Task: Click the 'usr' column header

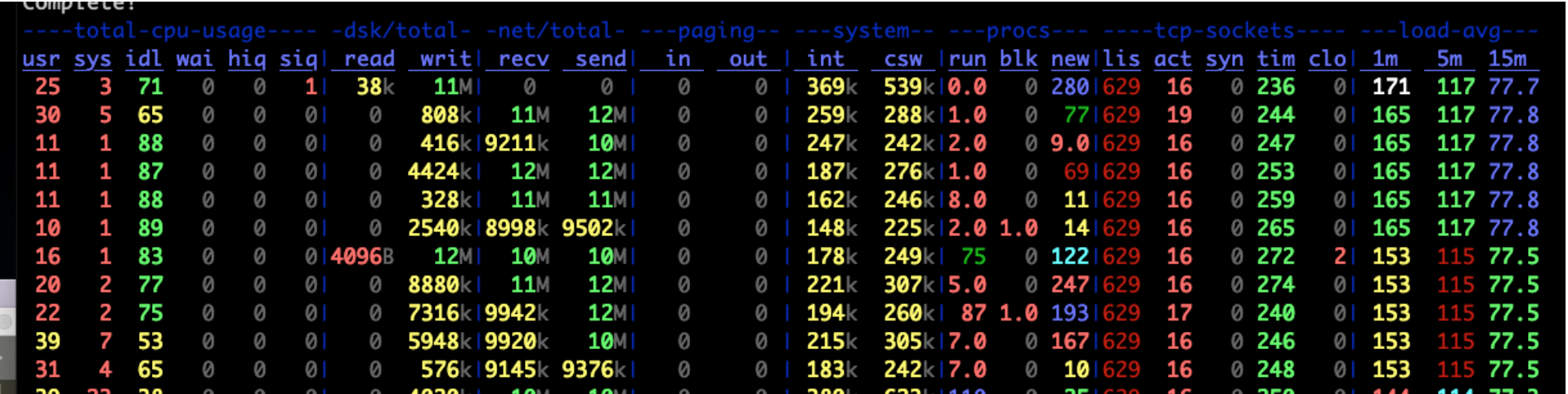Action: pos(41,59)
